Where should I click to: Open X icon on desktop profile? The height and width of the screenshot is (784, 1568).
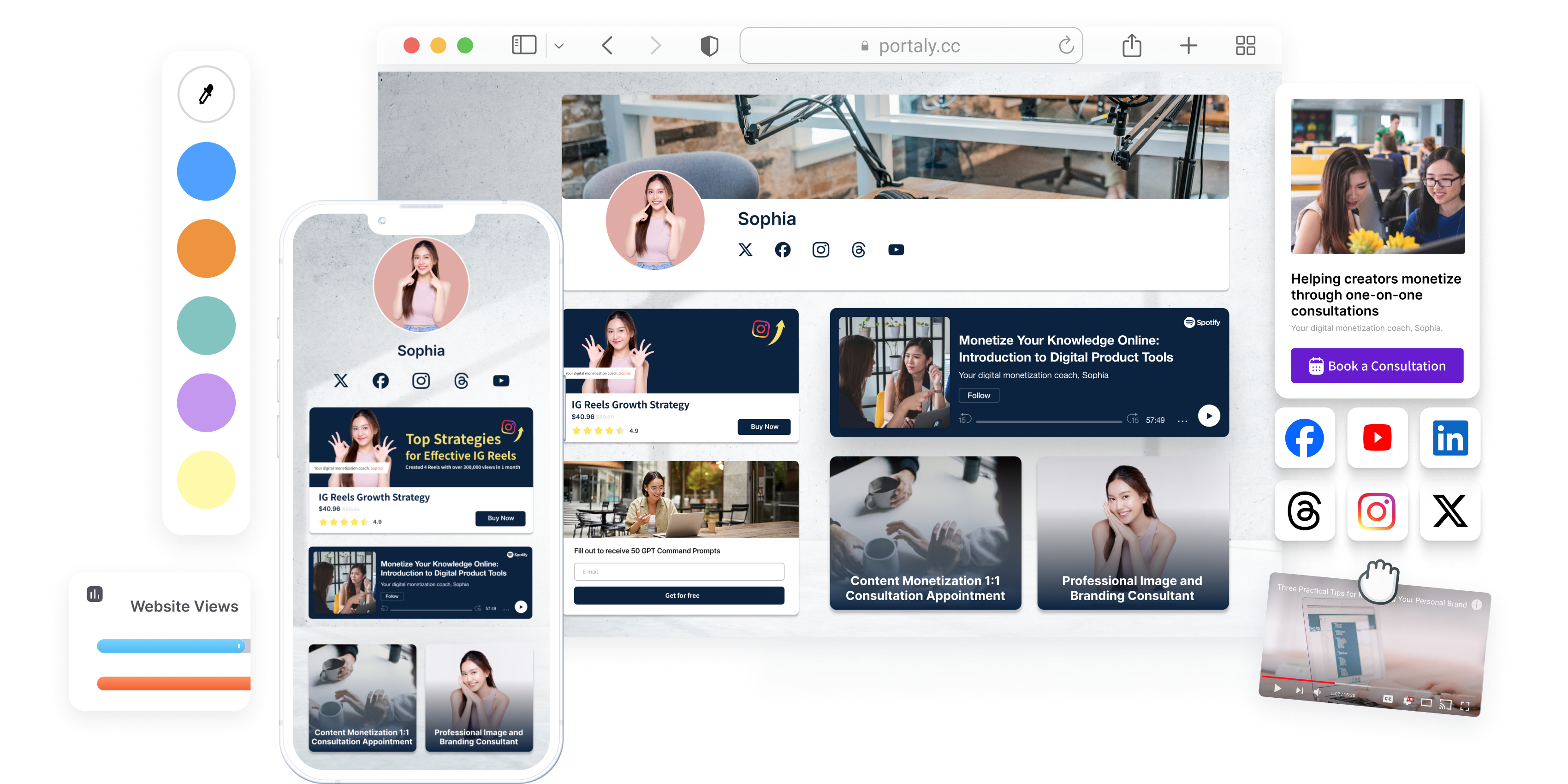[x=745, y=249]
